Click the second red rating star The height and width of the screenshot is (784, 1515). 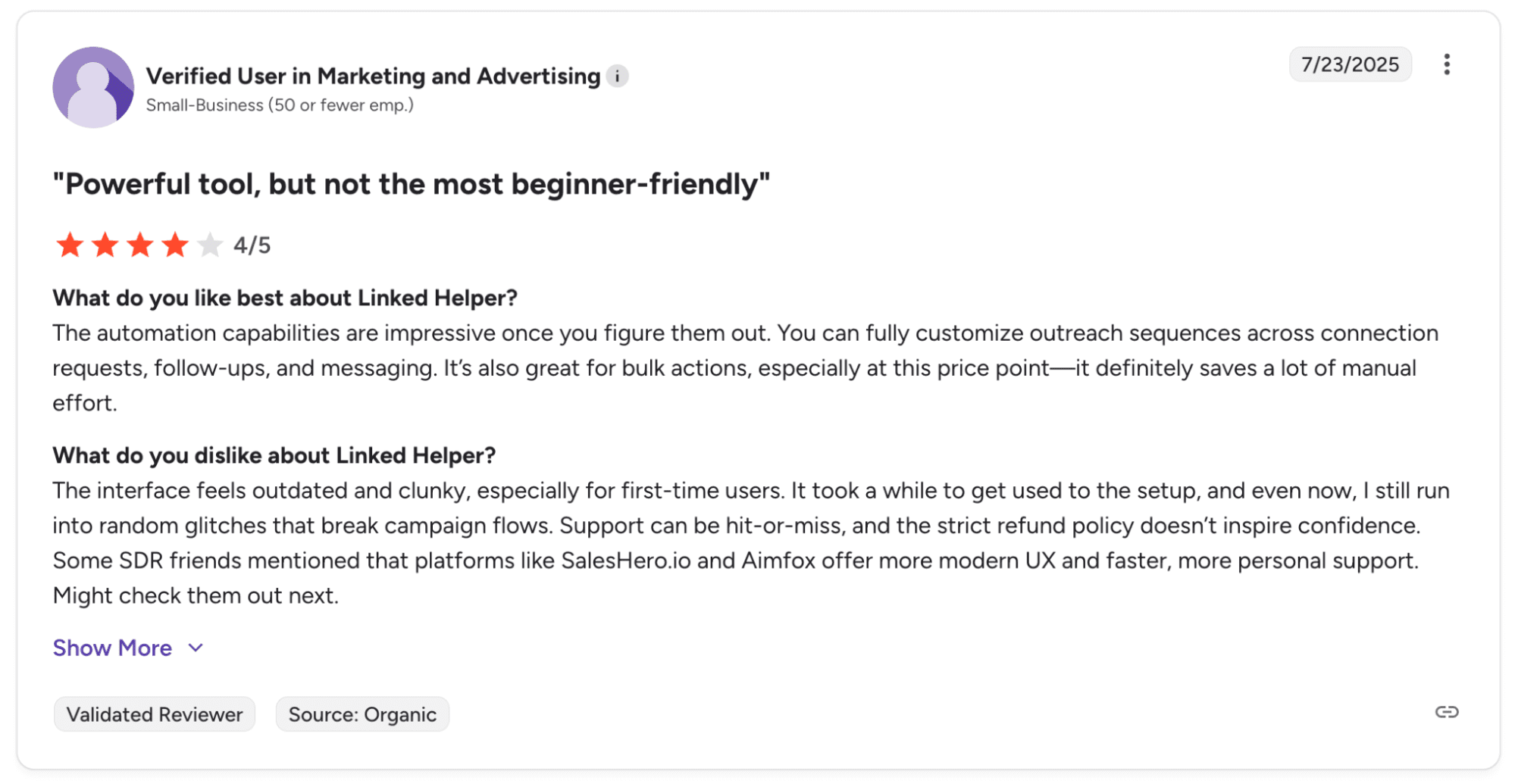(105, 245)
